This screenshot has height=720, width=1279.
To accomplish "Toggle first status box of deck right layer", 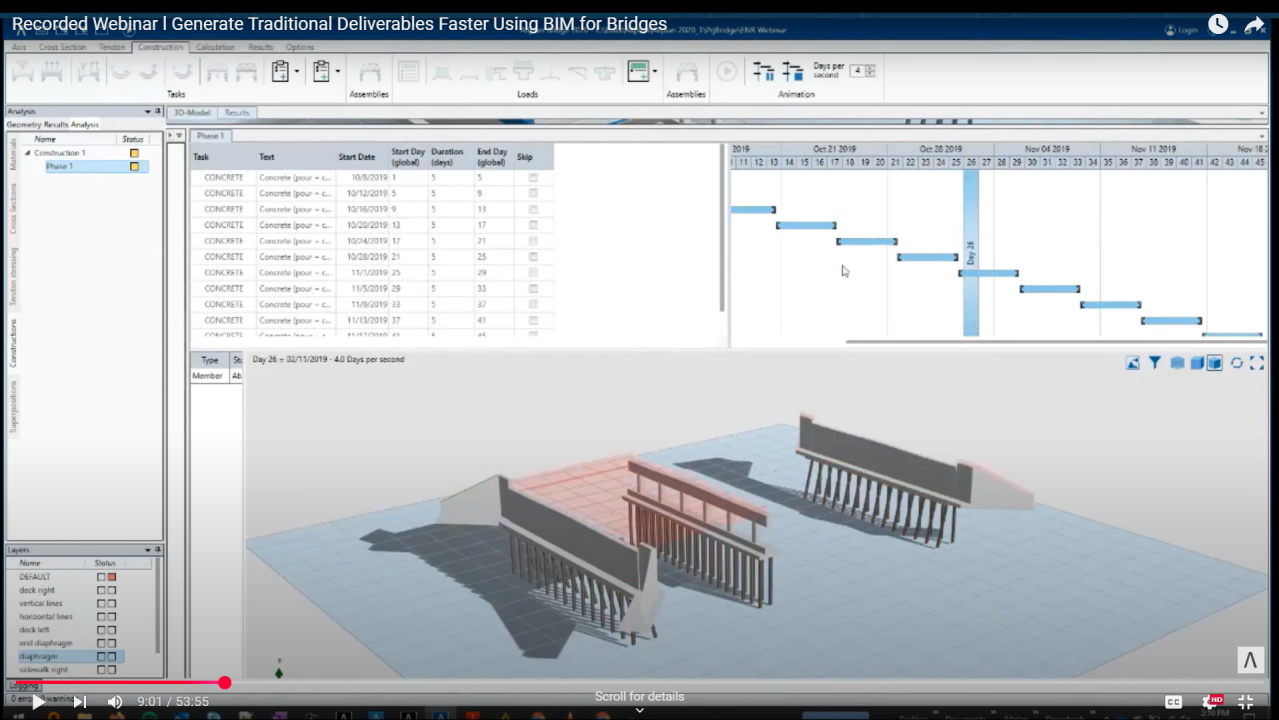I will pyautogui.click(x=101, y=590).
